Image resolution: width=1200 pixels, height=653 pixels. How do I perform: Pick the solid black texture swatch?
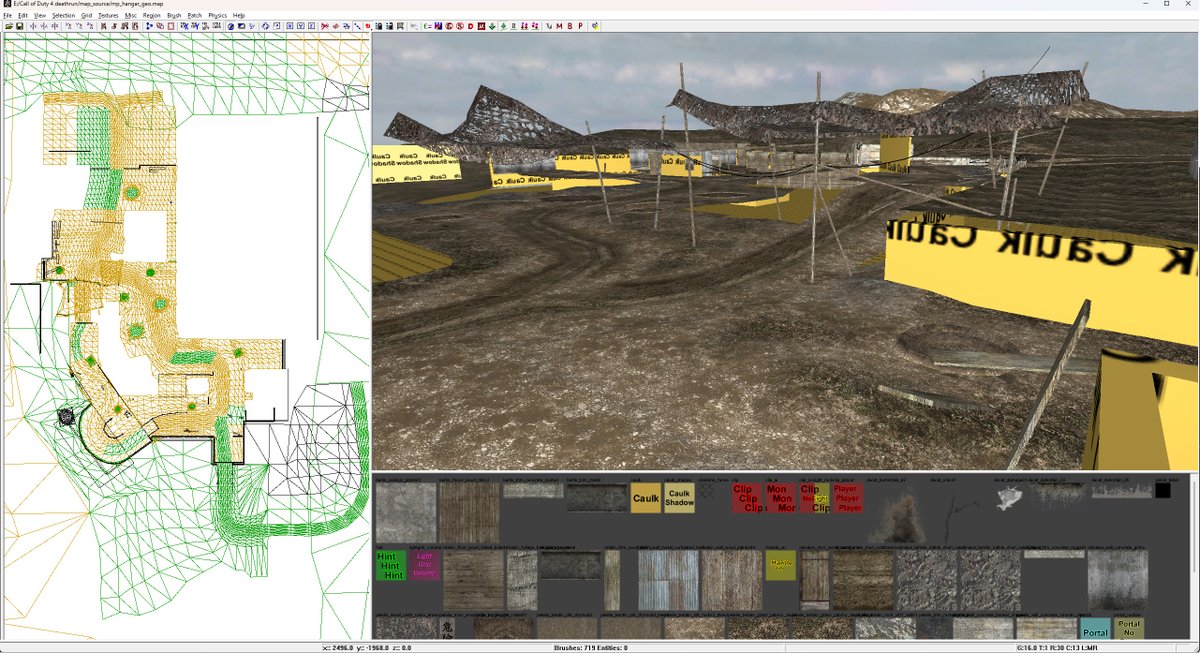(x=1162, y=490)
